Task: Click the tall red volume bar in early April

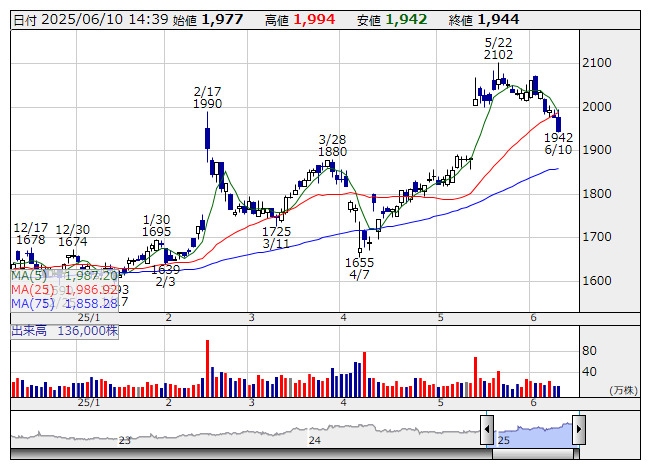Action: [x=364, y=374]
